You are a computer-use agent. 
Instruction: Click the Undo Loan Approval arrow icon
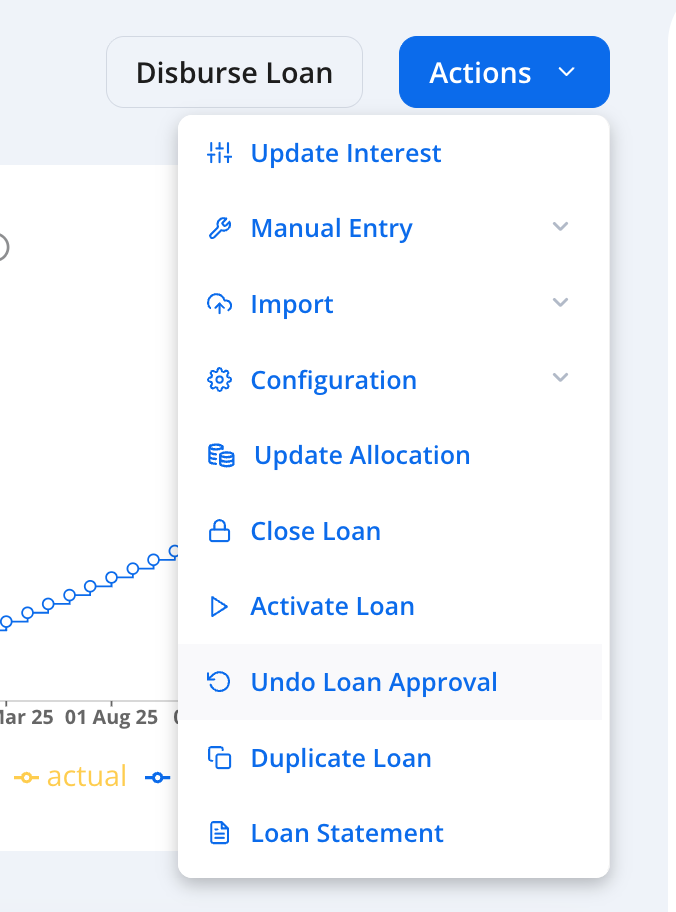click(219, 682)
